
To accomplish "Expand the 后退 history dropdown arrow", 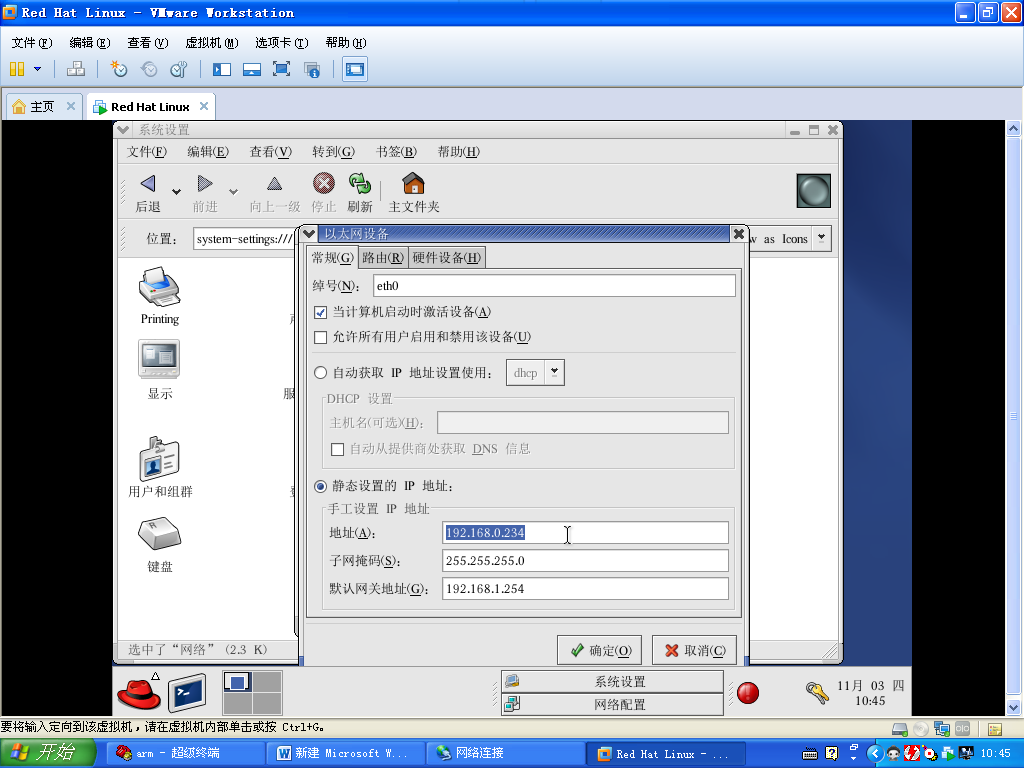I will pos(176,191).
